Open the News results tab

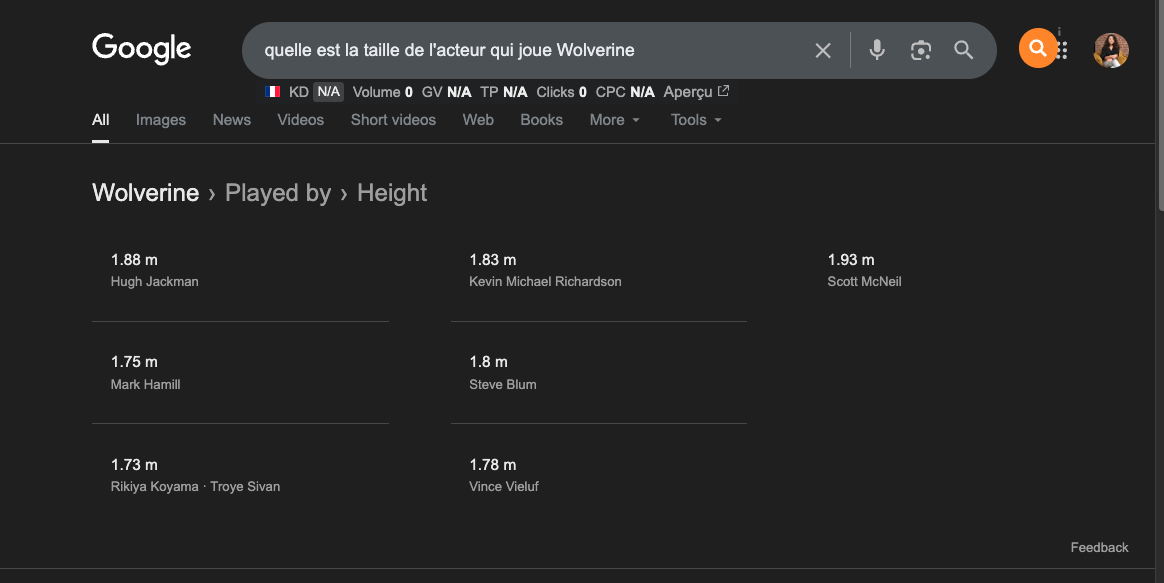coord(231,119)
